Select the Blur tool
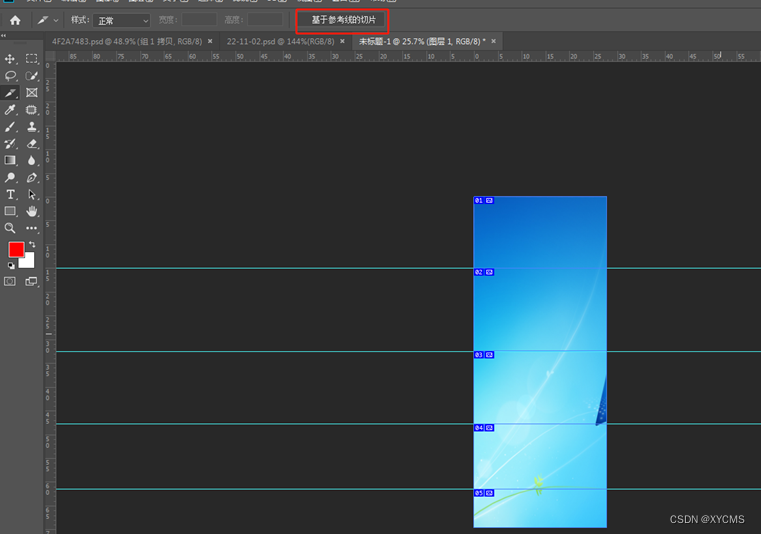 32,160
